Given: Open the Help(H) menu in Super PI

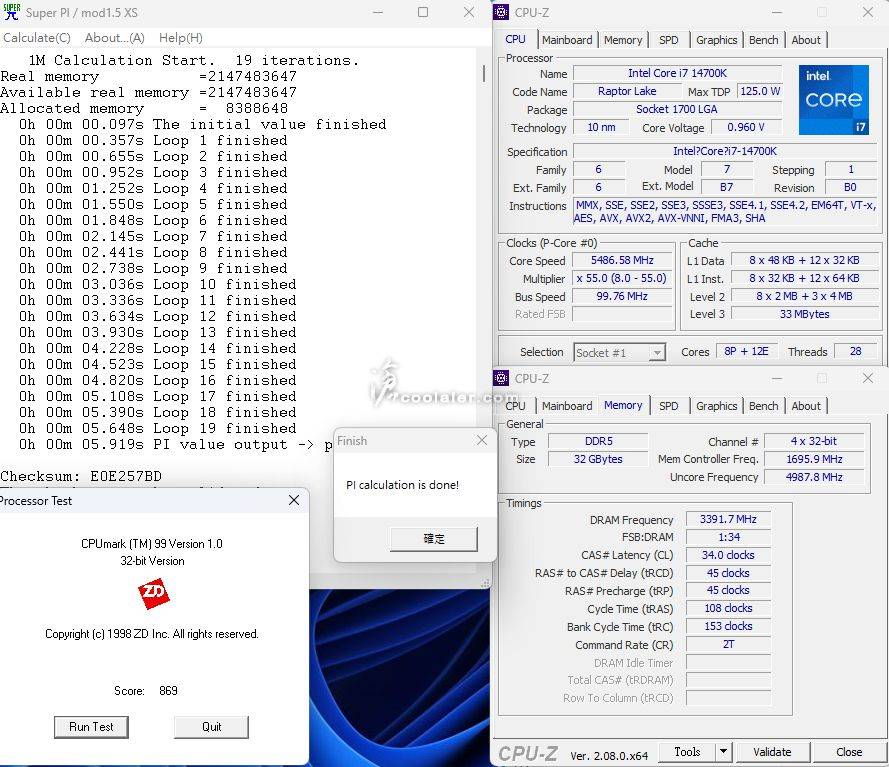Looking at the screenshot, I should [x=180, y=38].
